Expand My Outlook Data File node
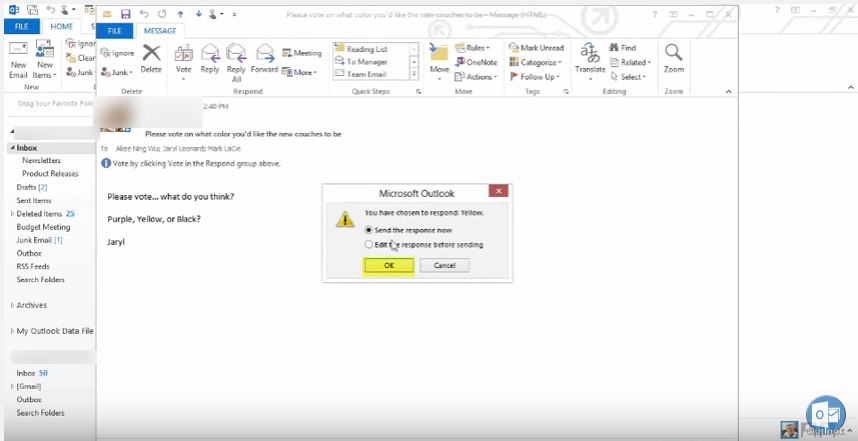Screen dimensions: 858x441 12,331
